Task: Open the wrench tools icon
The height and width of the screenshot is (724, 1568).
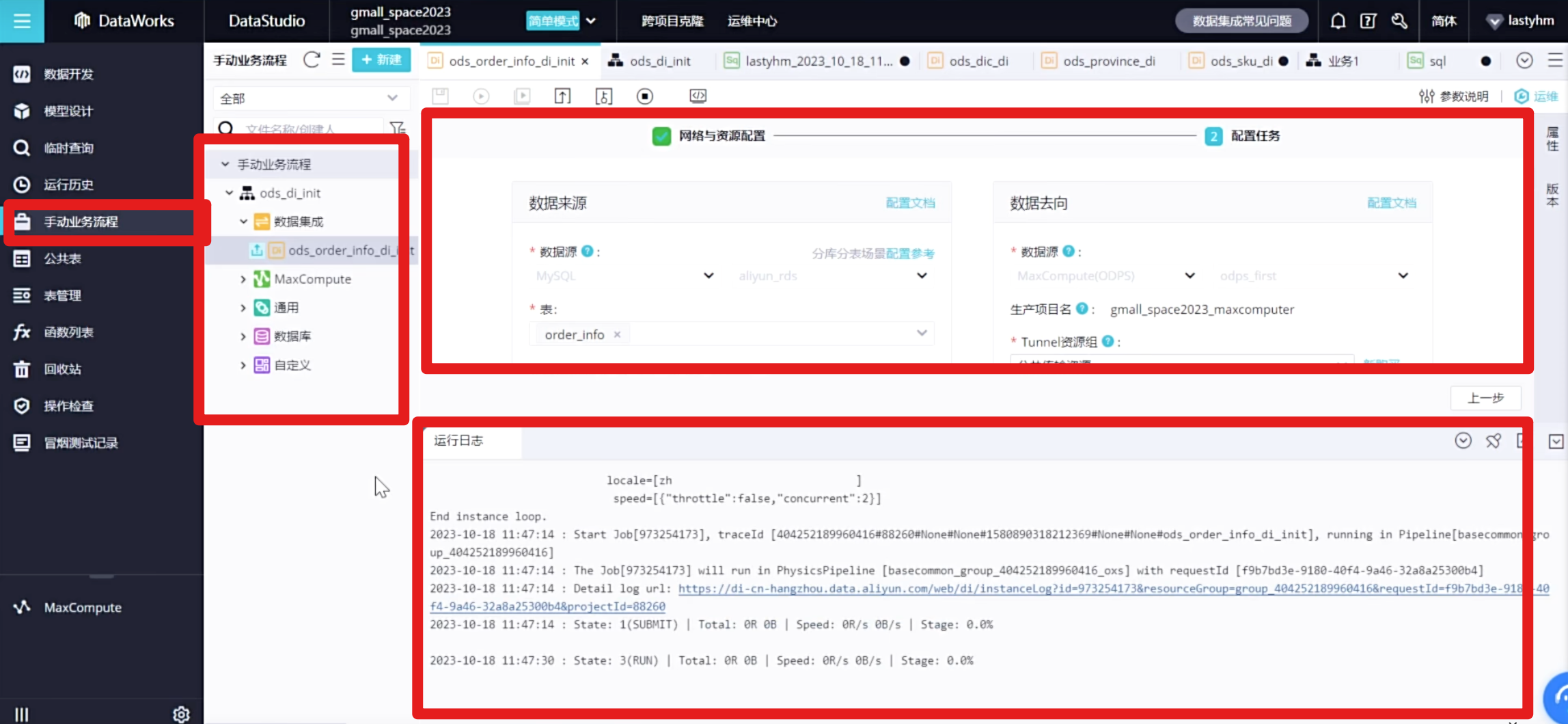Action: [1399, 21]
